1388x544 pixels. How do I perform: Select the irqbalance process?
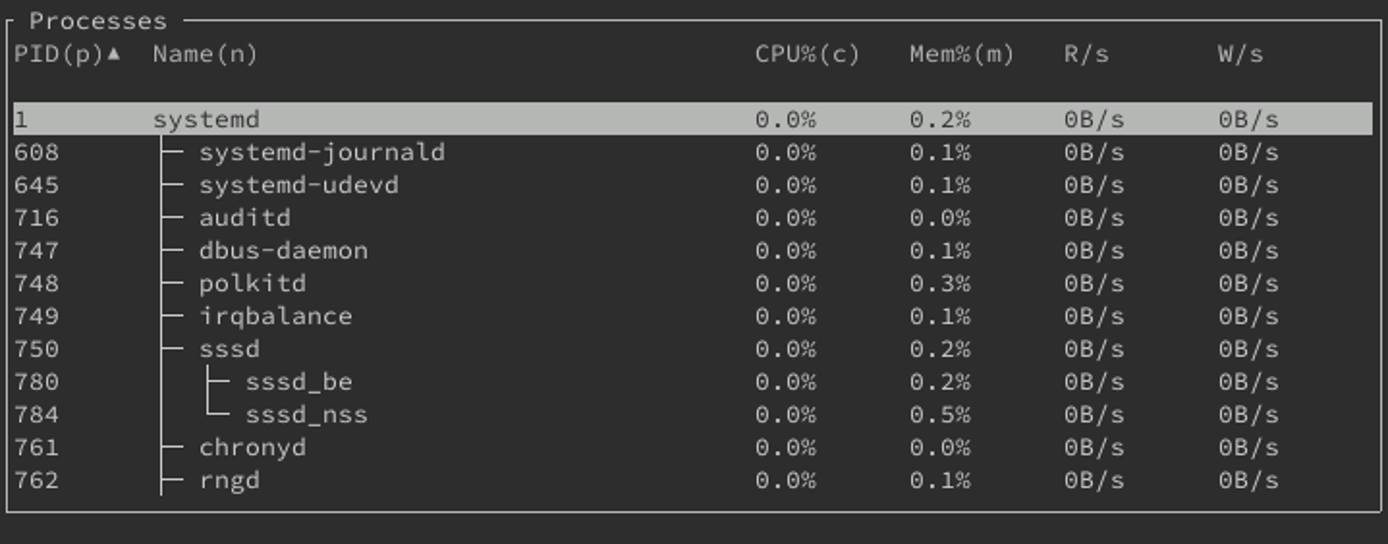[275, 317]
